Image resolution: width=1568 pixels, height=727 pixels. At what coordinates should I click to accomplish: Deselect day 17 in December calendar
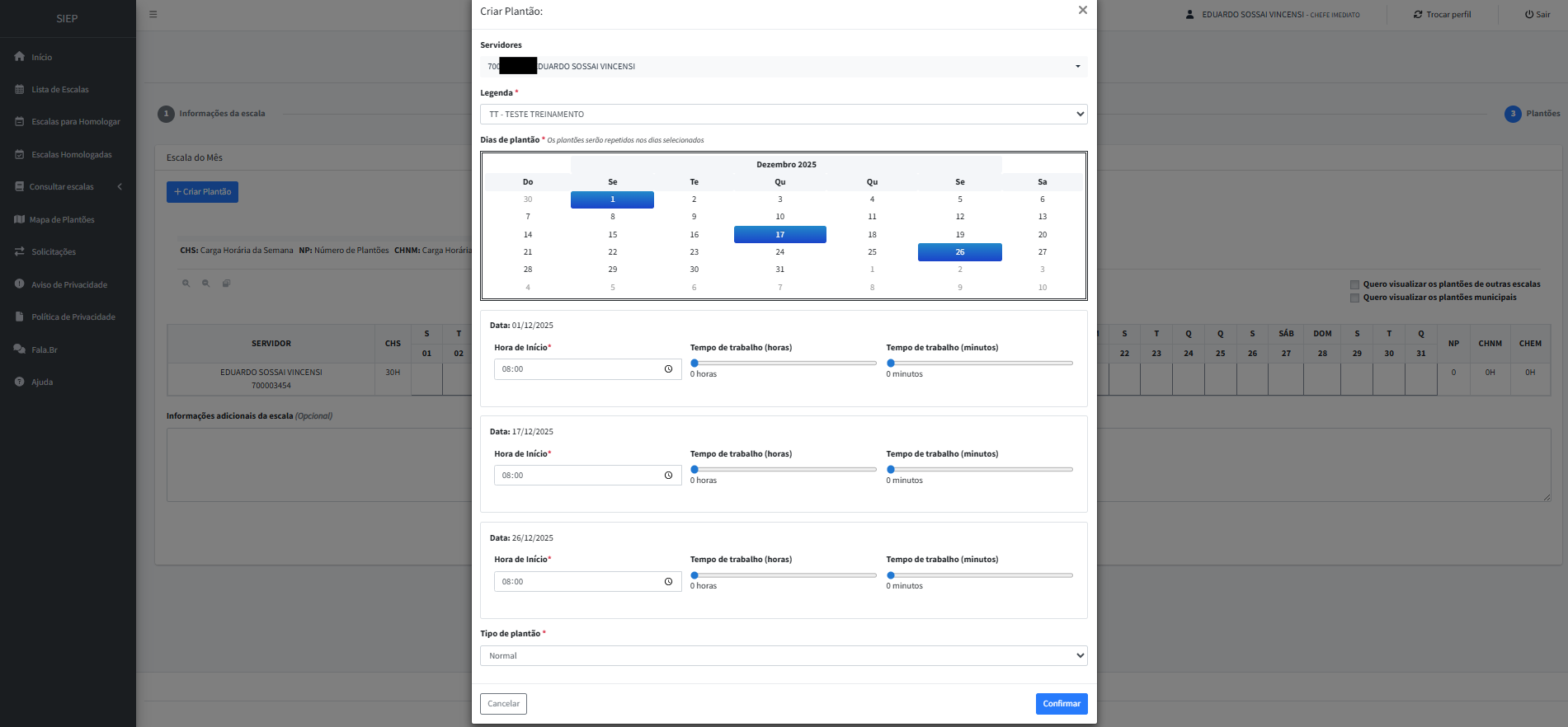pyautogui.click(x=779, y=235)
